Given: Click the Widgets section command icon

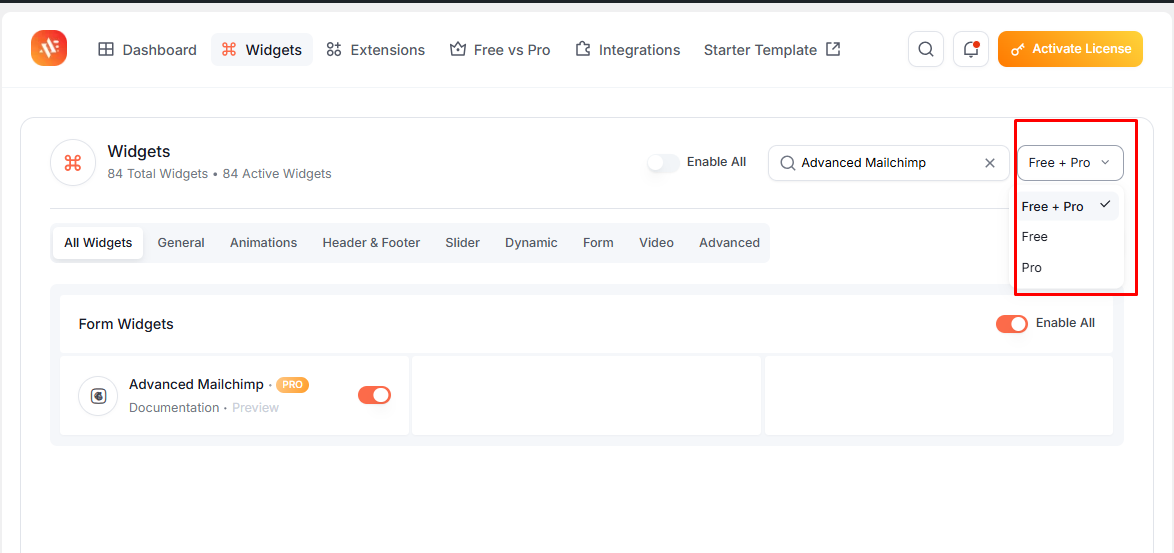Looking at the screenshot, I should click(x=73, y=162).
